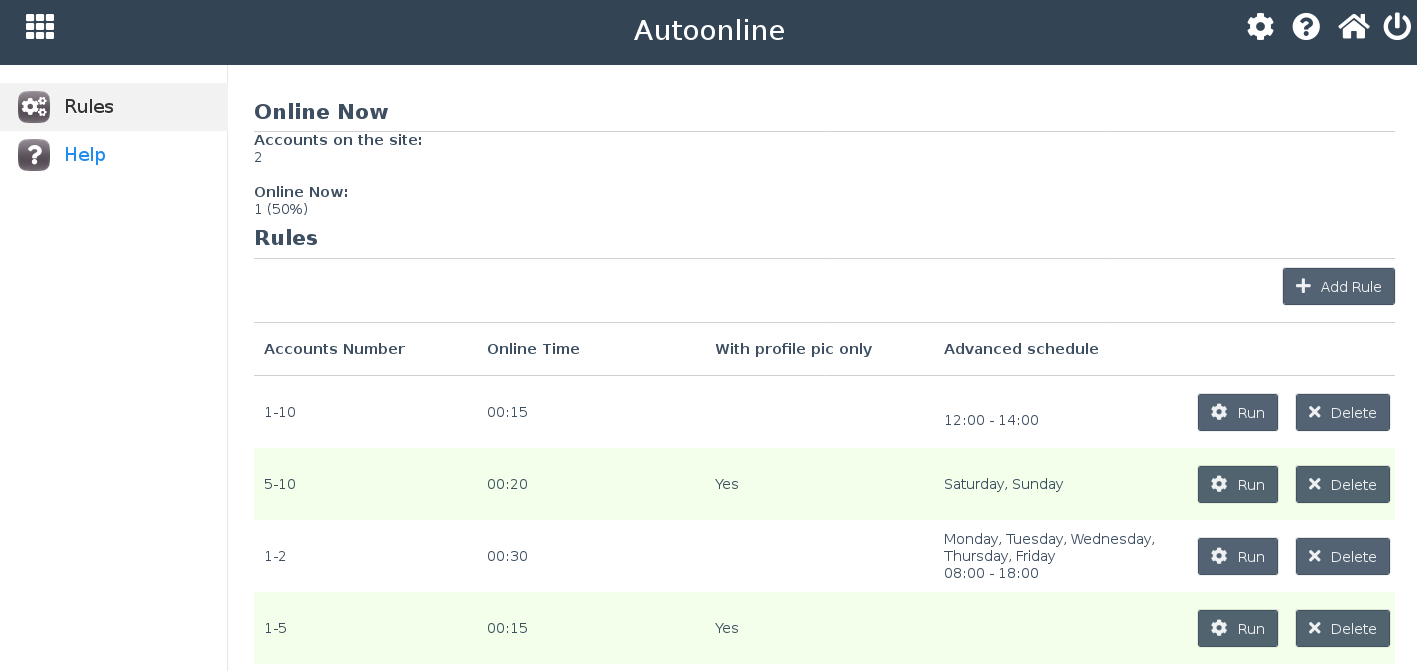
Task: Open settings via the gear icon
Action: pos(1260,27)
